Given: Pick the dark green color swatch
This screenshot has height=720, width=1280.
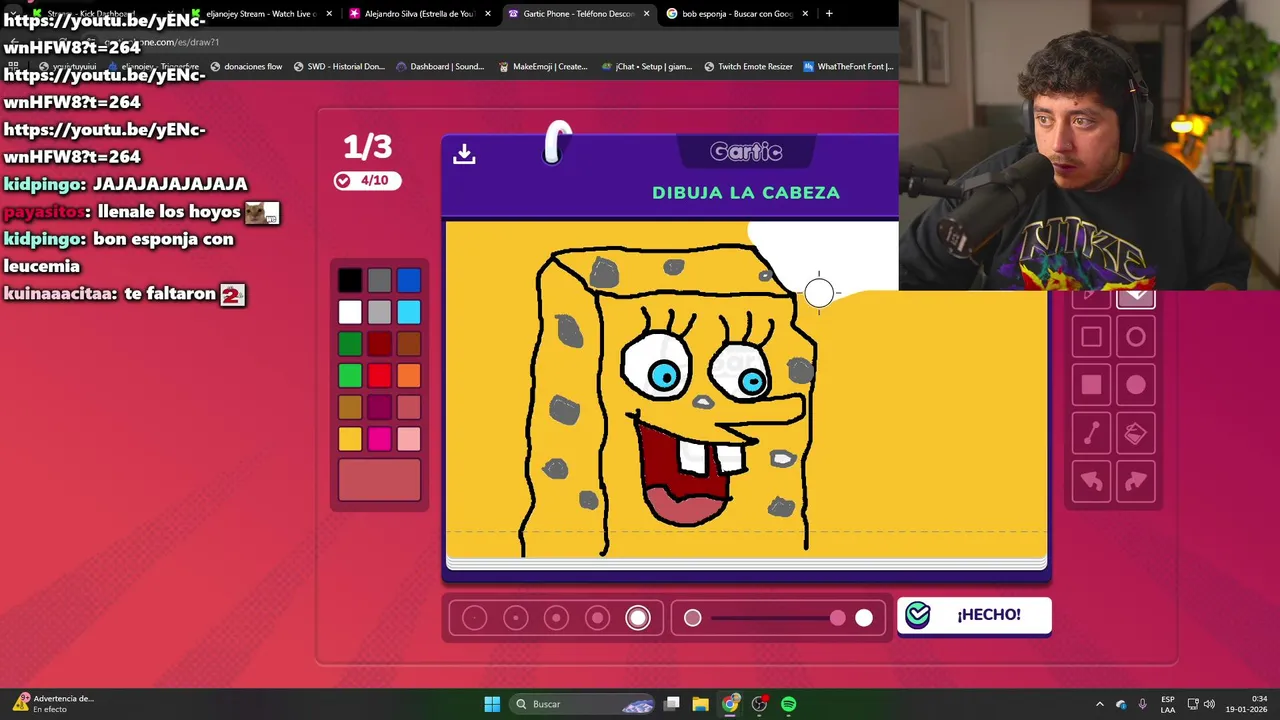Looking at the screenshot, I should coord(350,344).
